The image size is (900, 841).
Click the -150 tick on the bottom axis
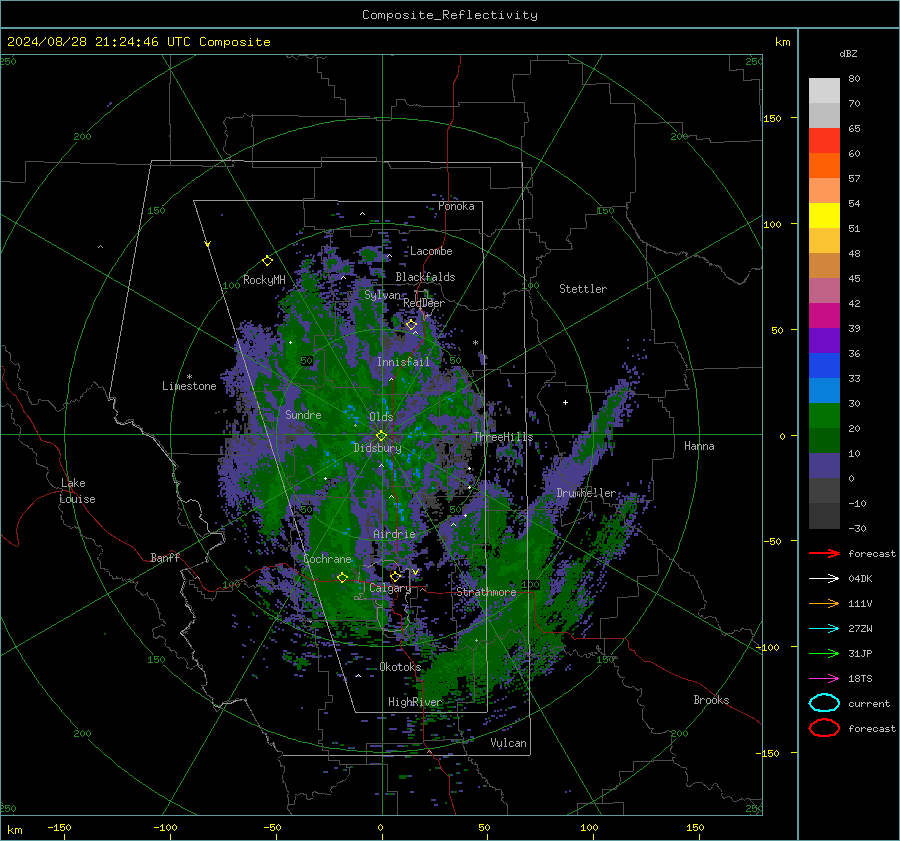click(59, 828)
